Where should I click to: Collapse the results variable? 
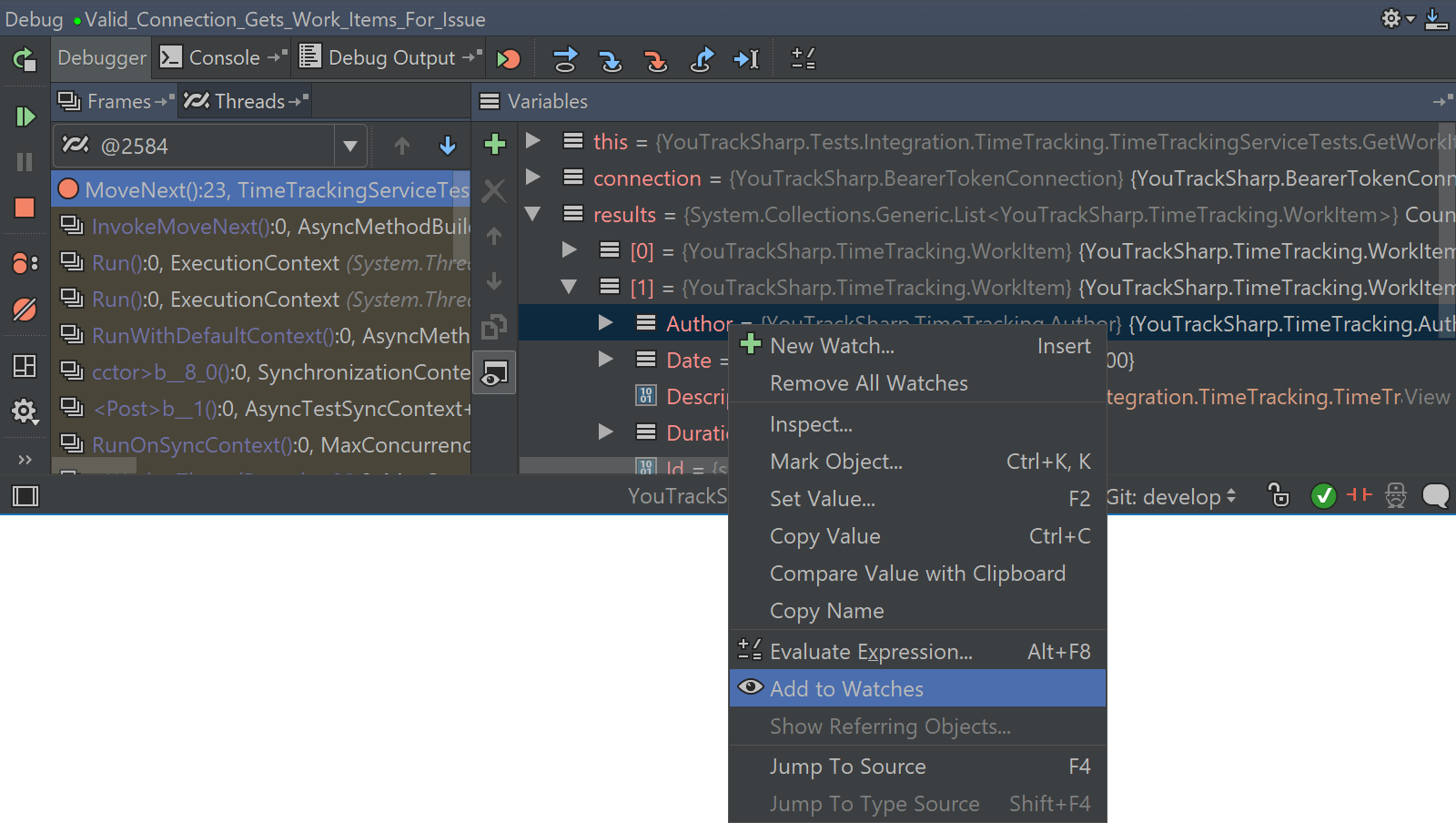click(533, 214)
